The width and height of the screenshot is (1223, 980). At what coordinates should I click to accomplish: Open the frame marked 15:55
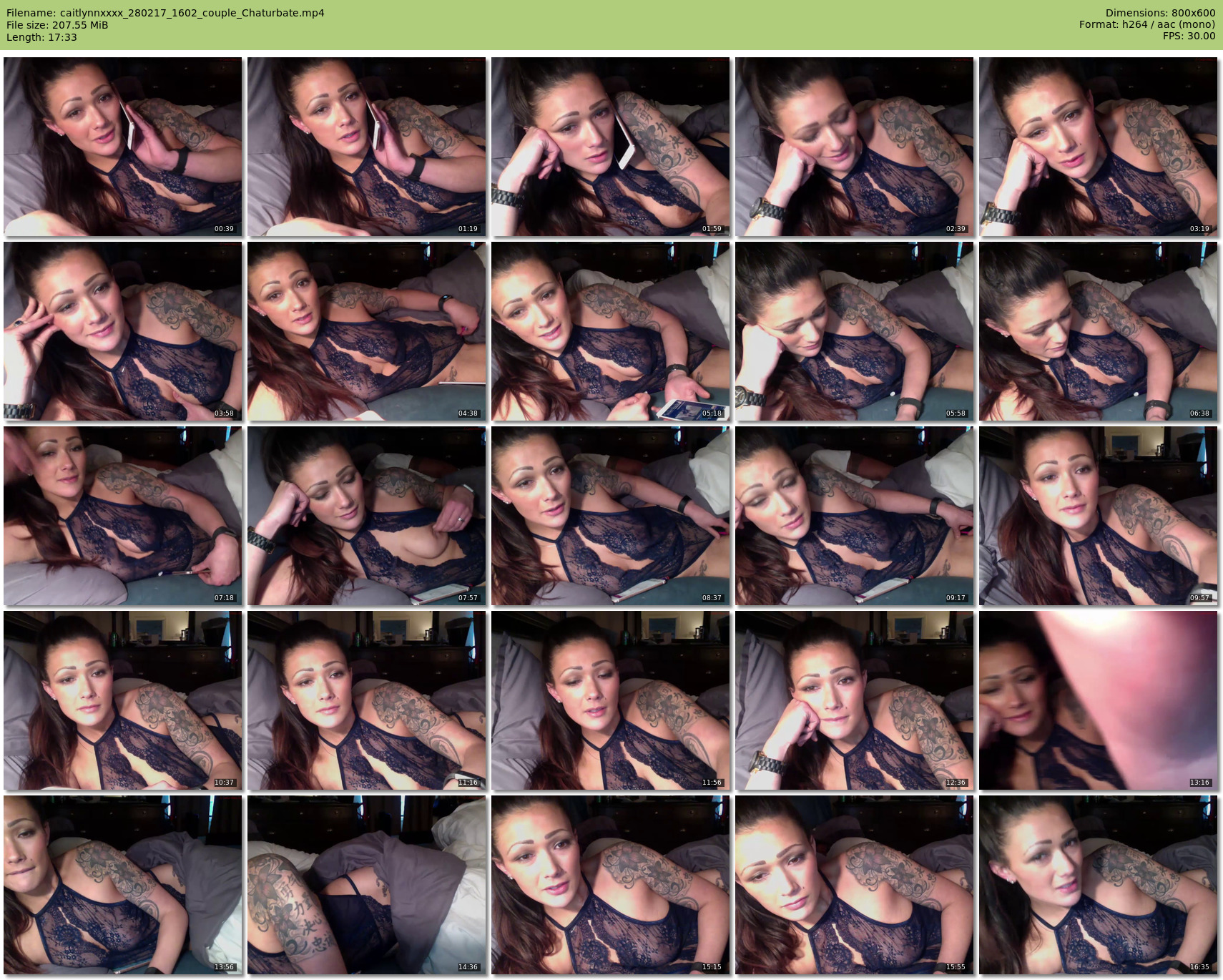[854, 885]
